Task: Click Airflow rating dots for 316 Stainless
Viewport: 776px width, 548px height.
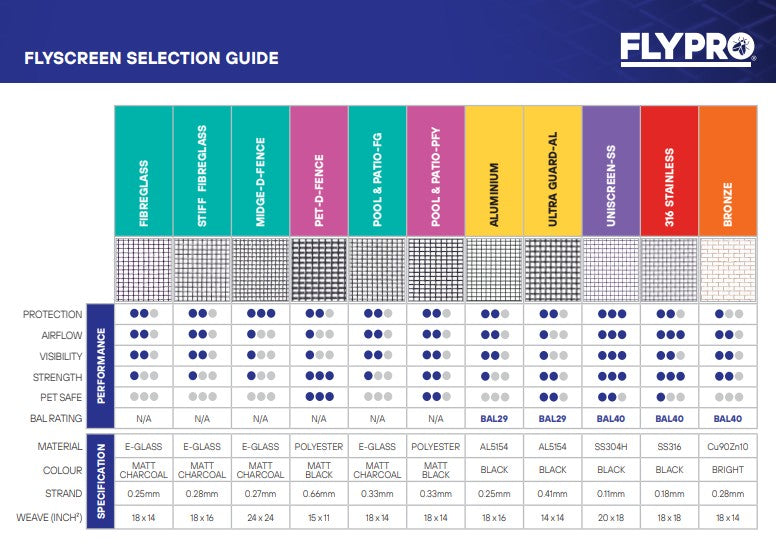Action: [x=669, y=335]
